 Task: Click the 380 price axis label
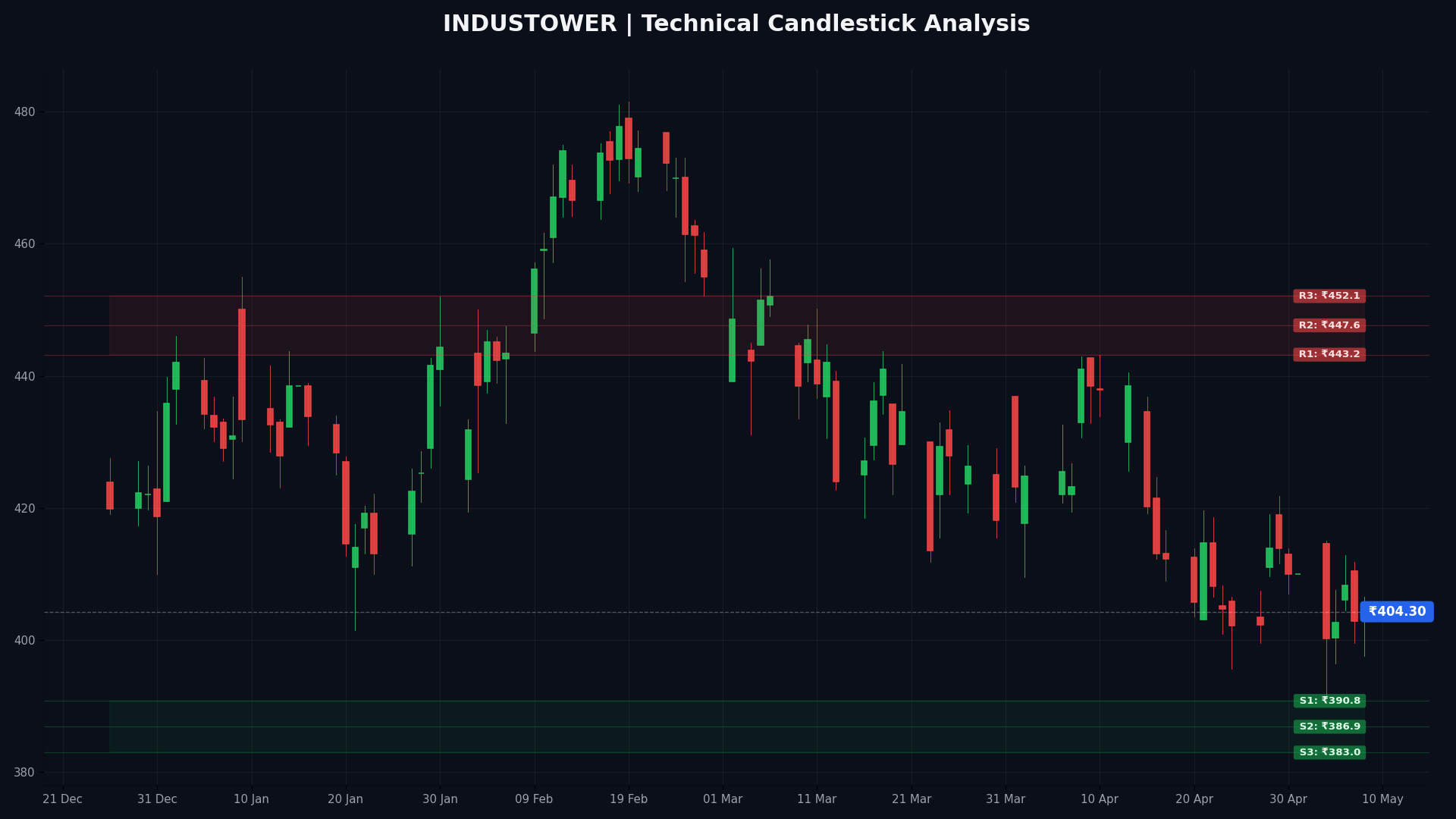pos(25,773)
